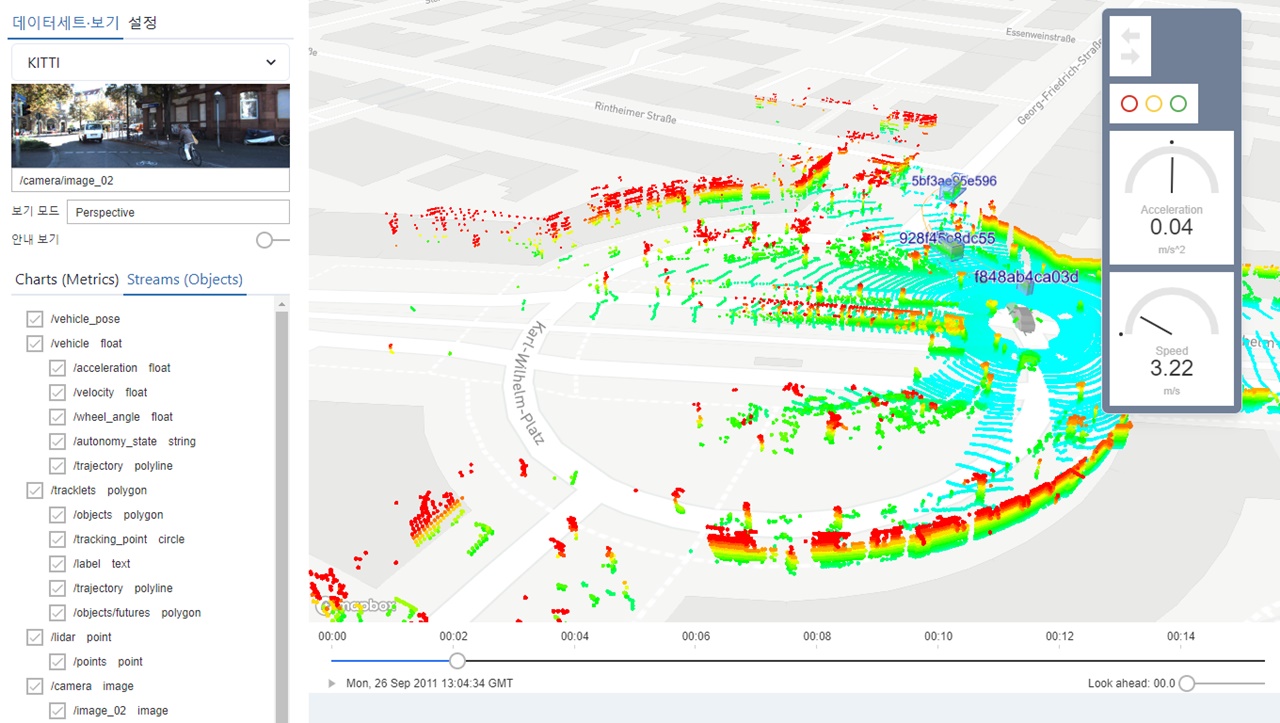1280x723 pixels.
Task: Click the green traffic light circle
Action: (1178, 103)
